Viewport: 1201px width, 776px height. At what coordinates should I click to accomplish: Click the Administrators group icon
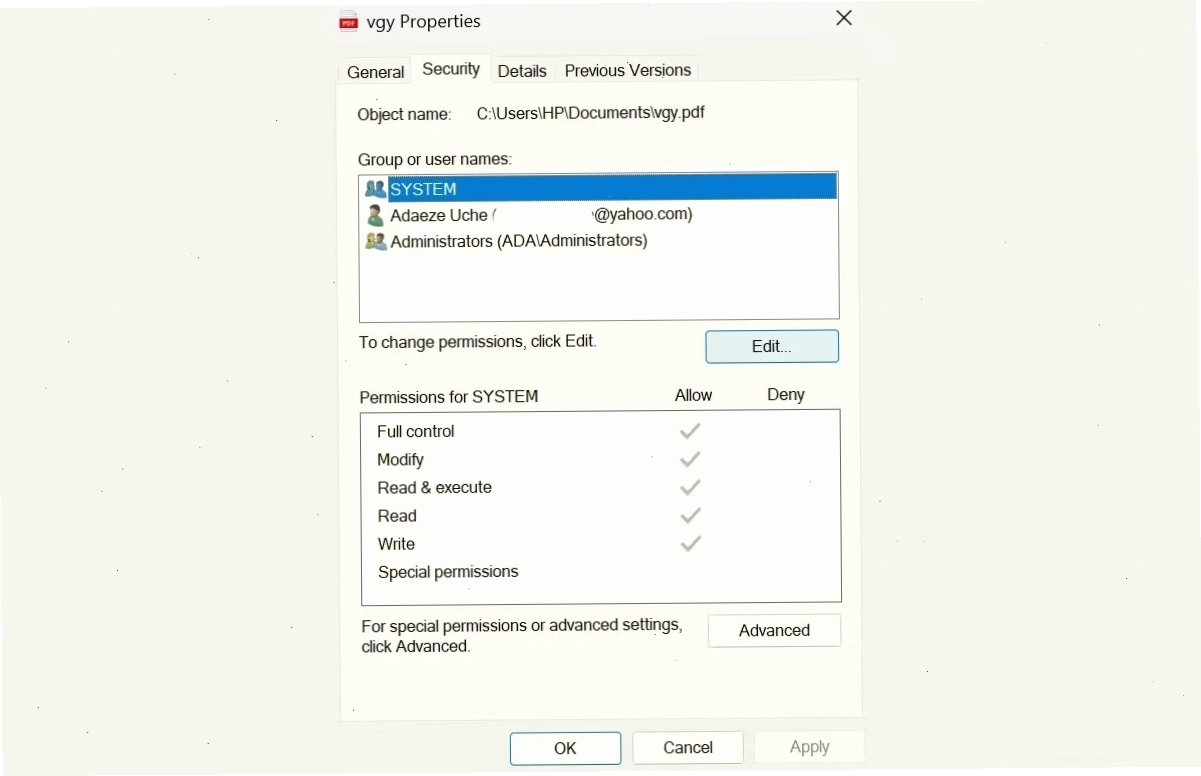tap(375, 241)
